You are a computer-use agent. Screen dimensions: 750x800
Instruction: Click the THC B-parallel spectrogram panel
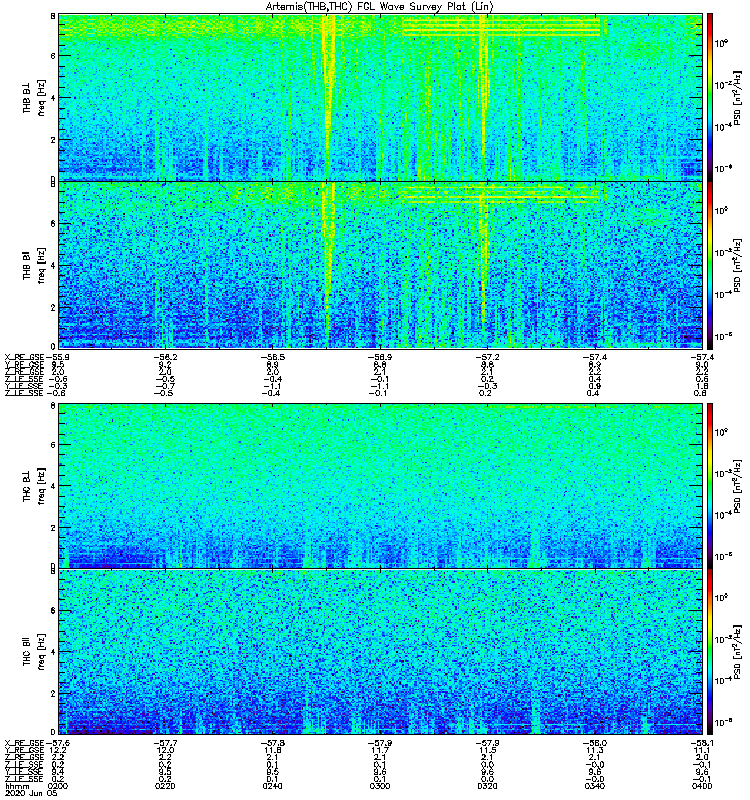click(380, 651)
